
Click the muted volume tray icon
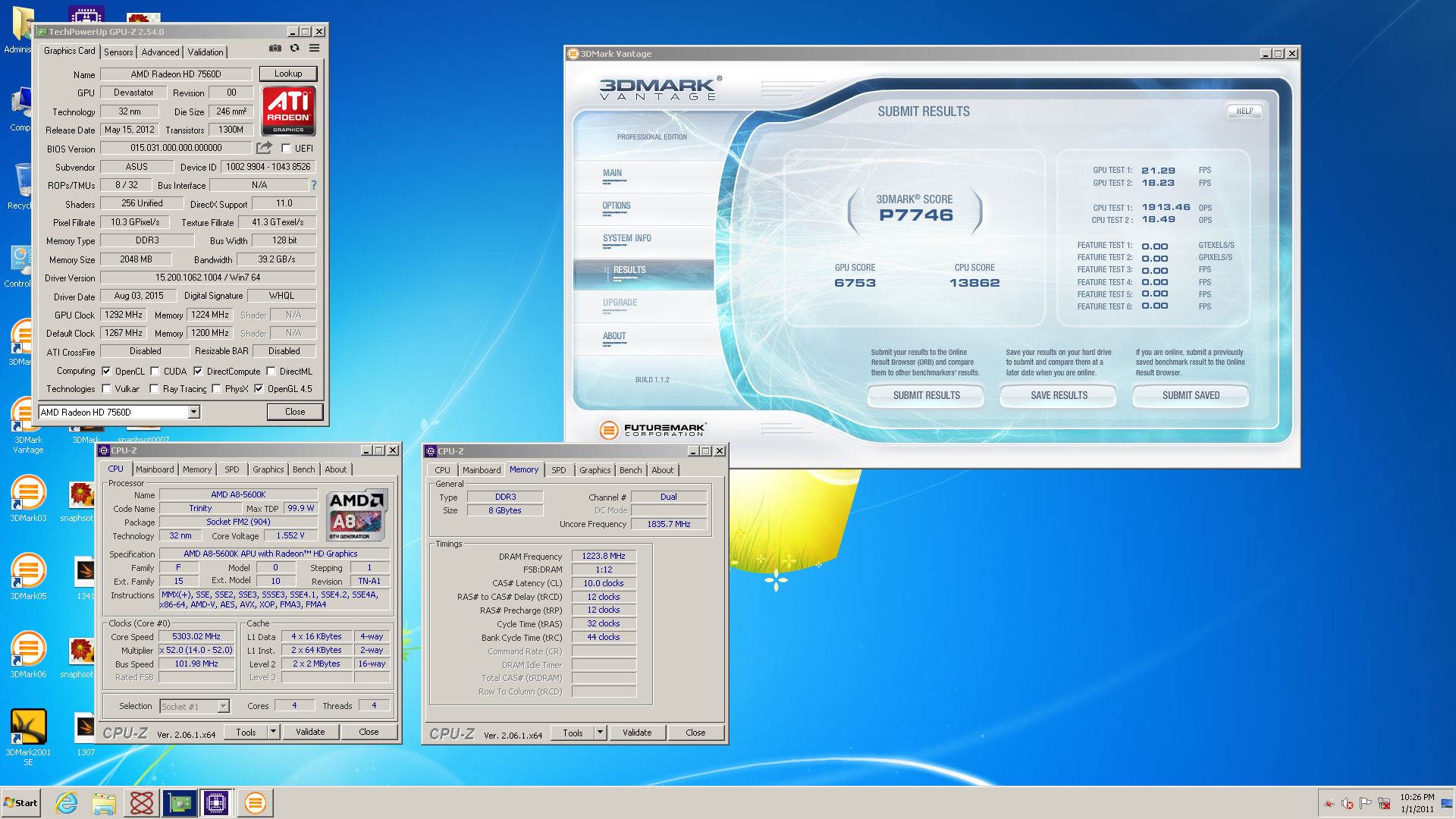click(x=1348, y=803)
